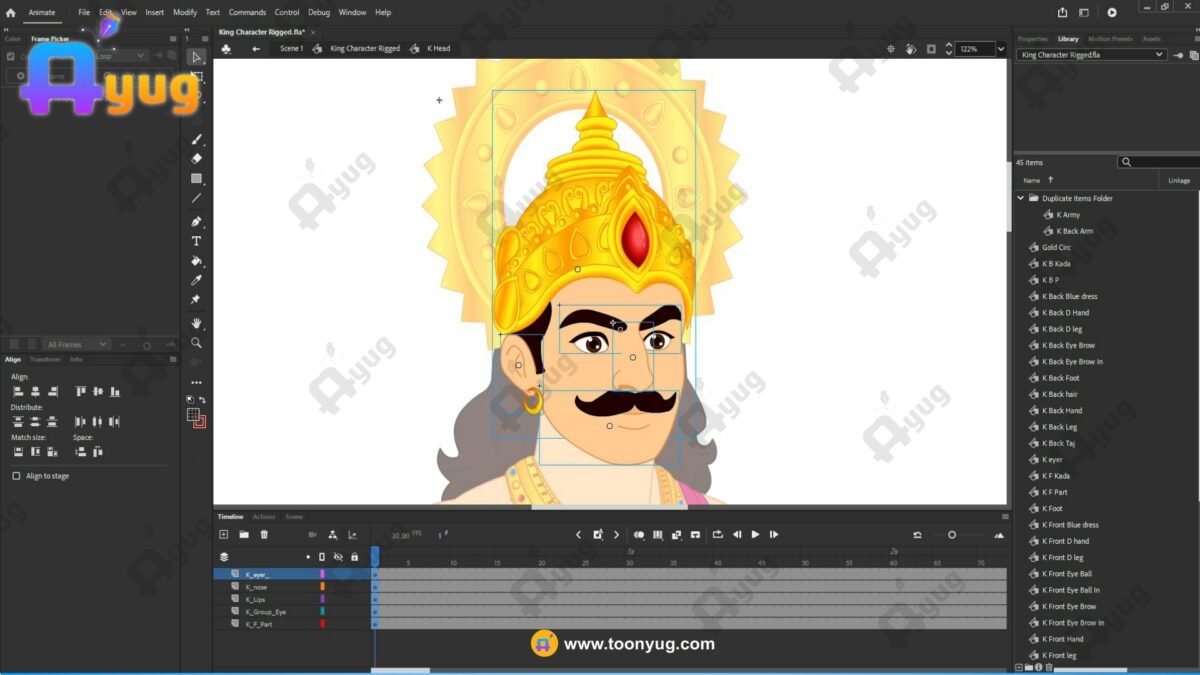This screenshot has width=1200, height=675.
Task: Add a new layer in the timeline
Action: [224, 535]
